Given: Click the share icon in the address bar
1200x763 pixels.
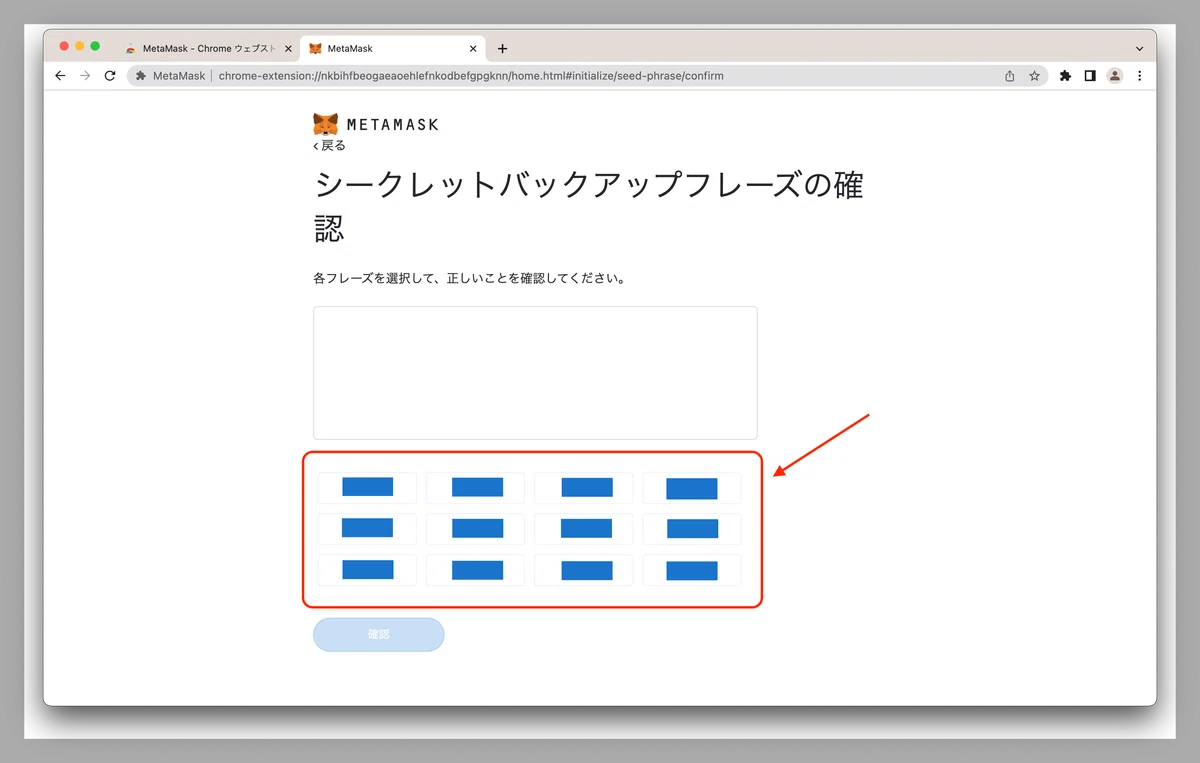Looking at the screenshot, I should coord(1010,76).
